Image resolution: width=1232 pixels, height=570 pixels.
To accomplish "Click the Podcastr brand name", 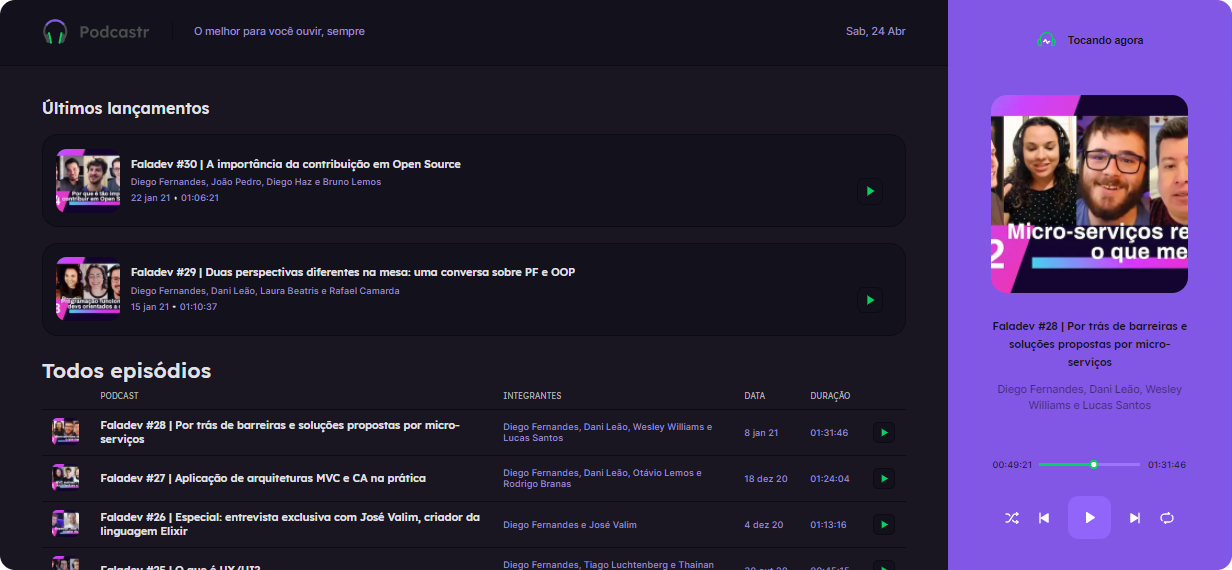I will point(114,32).
